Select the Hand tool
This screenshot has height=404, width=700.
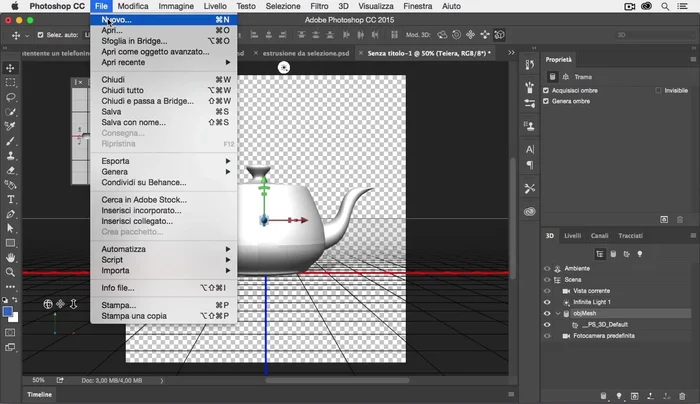11,258
